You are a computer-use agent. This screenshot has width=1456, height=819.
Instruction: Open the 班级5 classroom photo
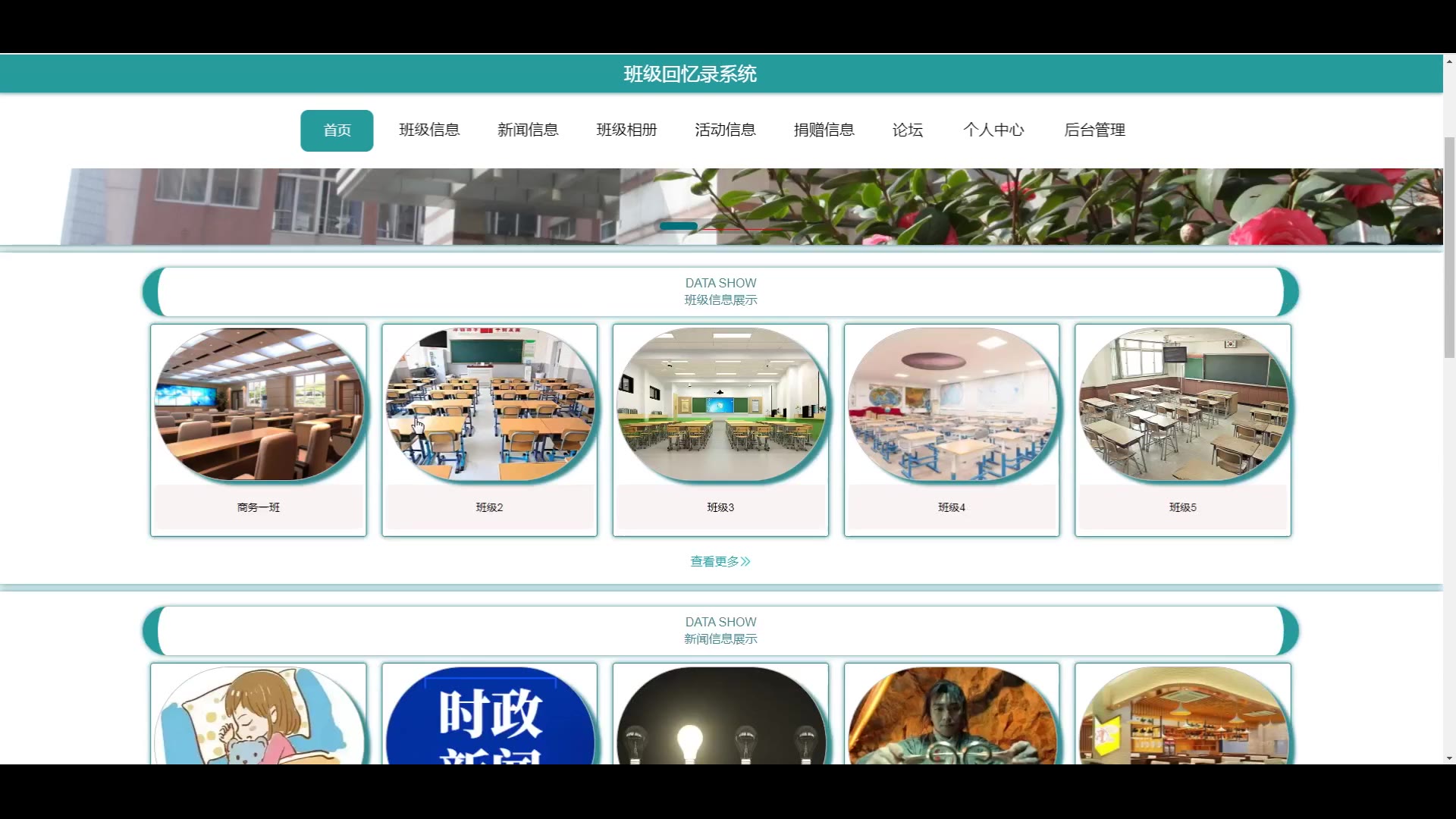point(1183,404)
